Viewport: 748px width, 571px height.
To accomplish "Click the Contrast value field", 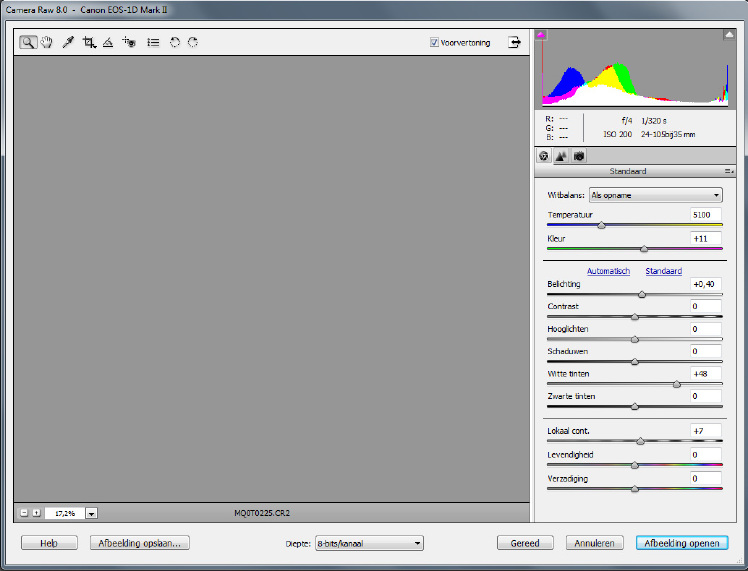I will click(706, 306).
